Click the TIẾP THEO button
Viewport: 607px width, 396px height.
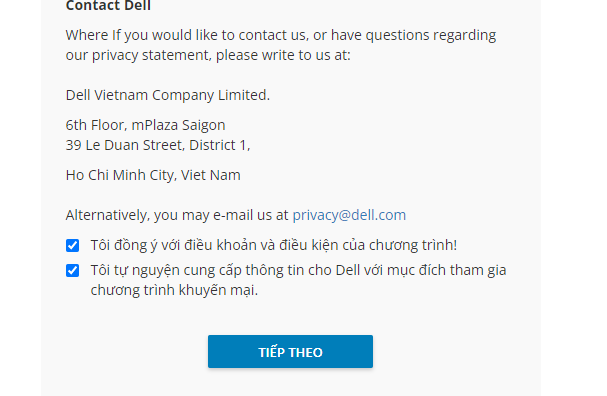click(x=290, y=351)
